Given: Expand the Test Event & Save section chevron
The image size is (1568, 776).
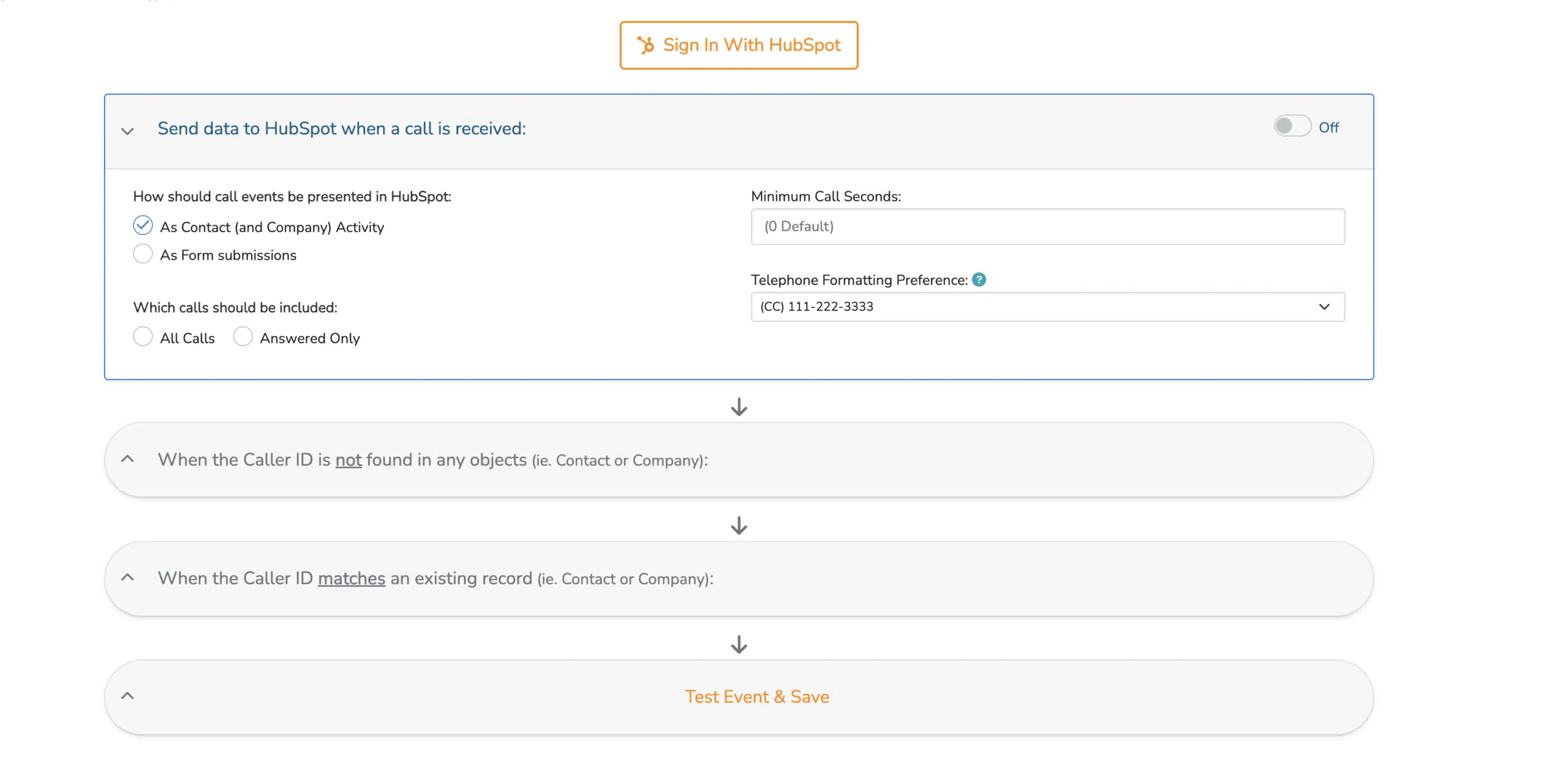Looking at the screenshot, I should 127,696.
